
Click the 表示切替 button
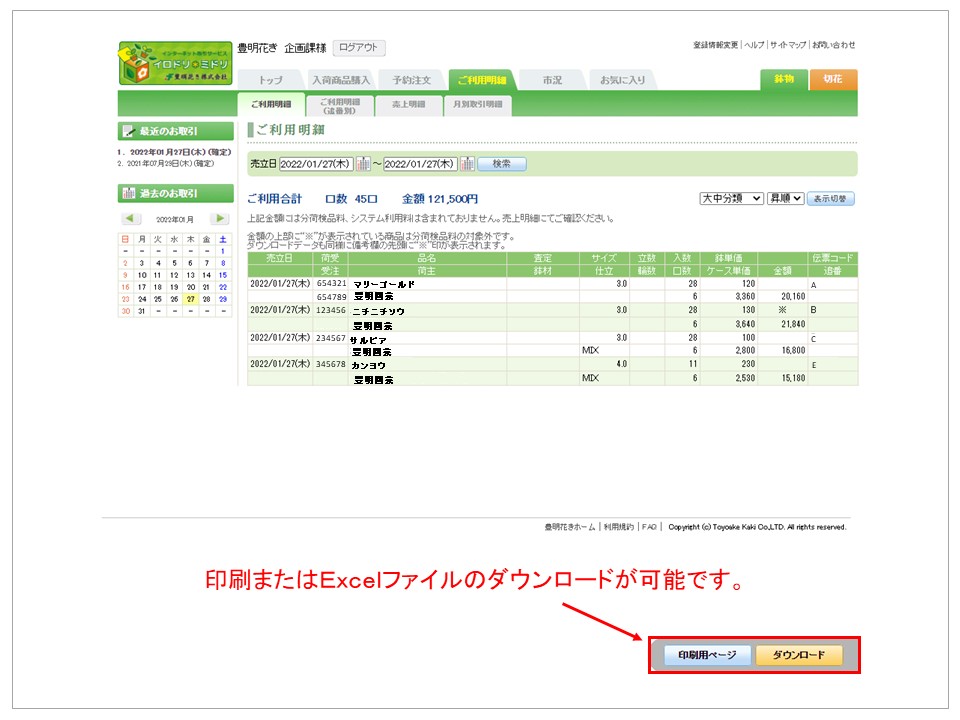pos(831,199)
